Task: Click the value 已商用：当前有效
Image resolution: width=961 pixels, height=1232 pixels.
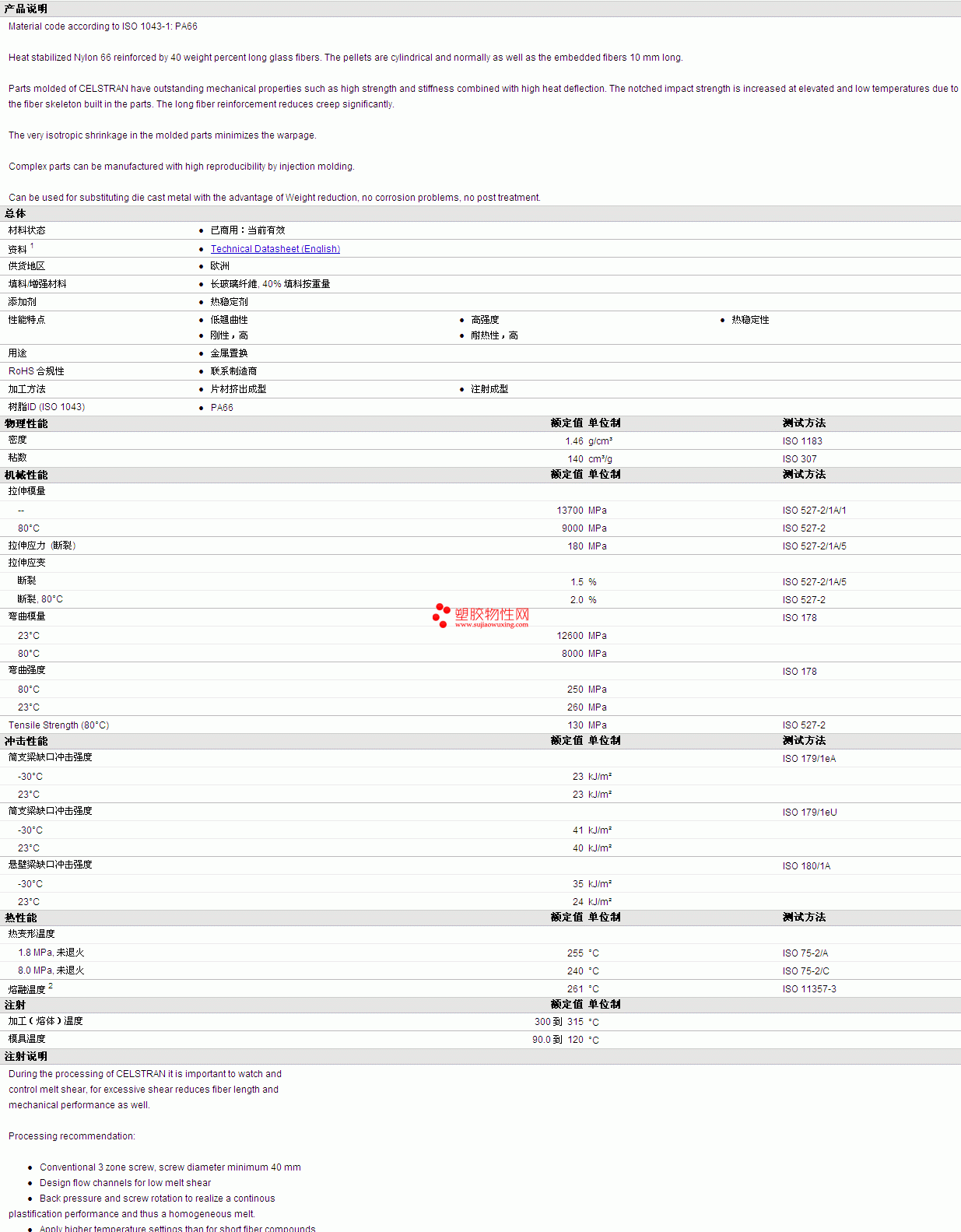Action: tap(248, 230)
